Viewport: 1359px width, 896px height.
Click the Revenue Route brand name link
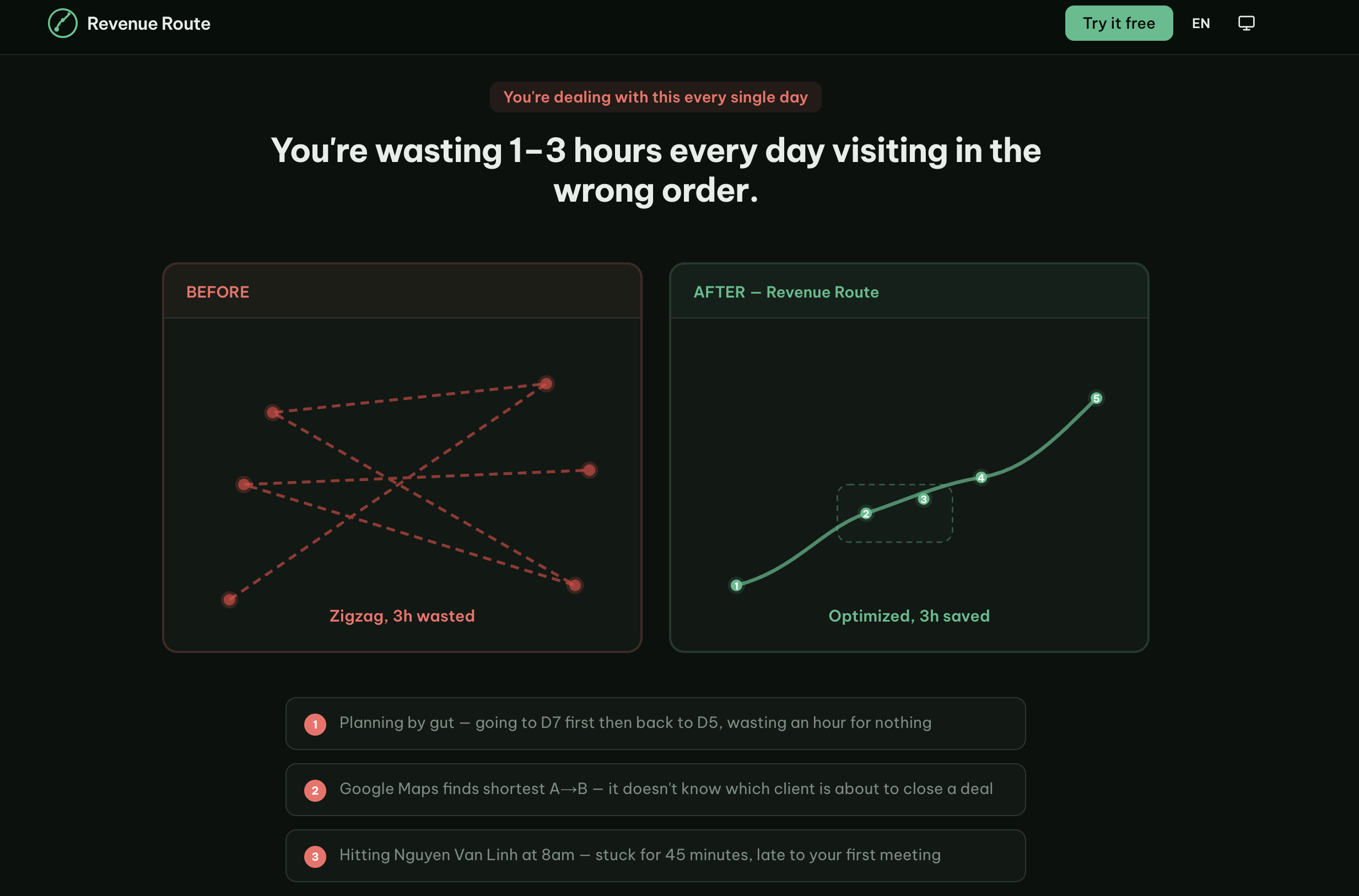tap(149, 24)
